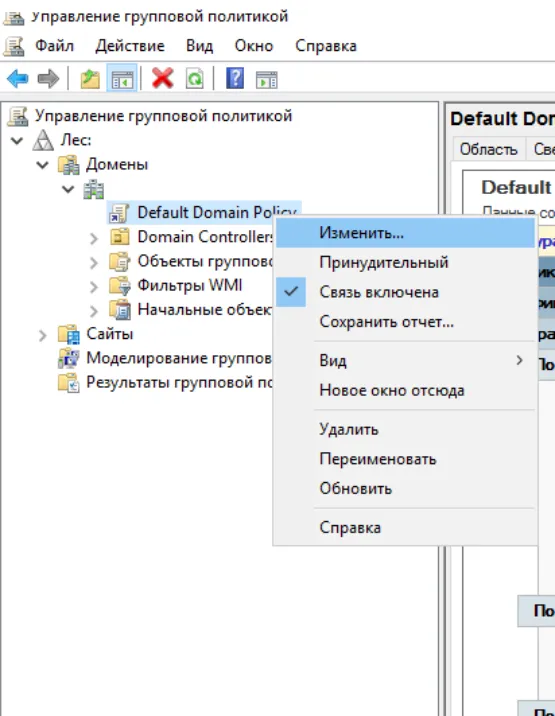Screen dimensions: 555x716
Task: Open the Справка menu in the menu bar
Action: click(x=326, y=46)
